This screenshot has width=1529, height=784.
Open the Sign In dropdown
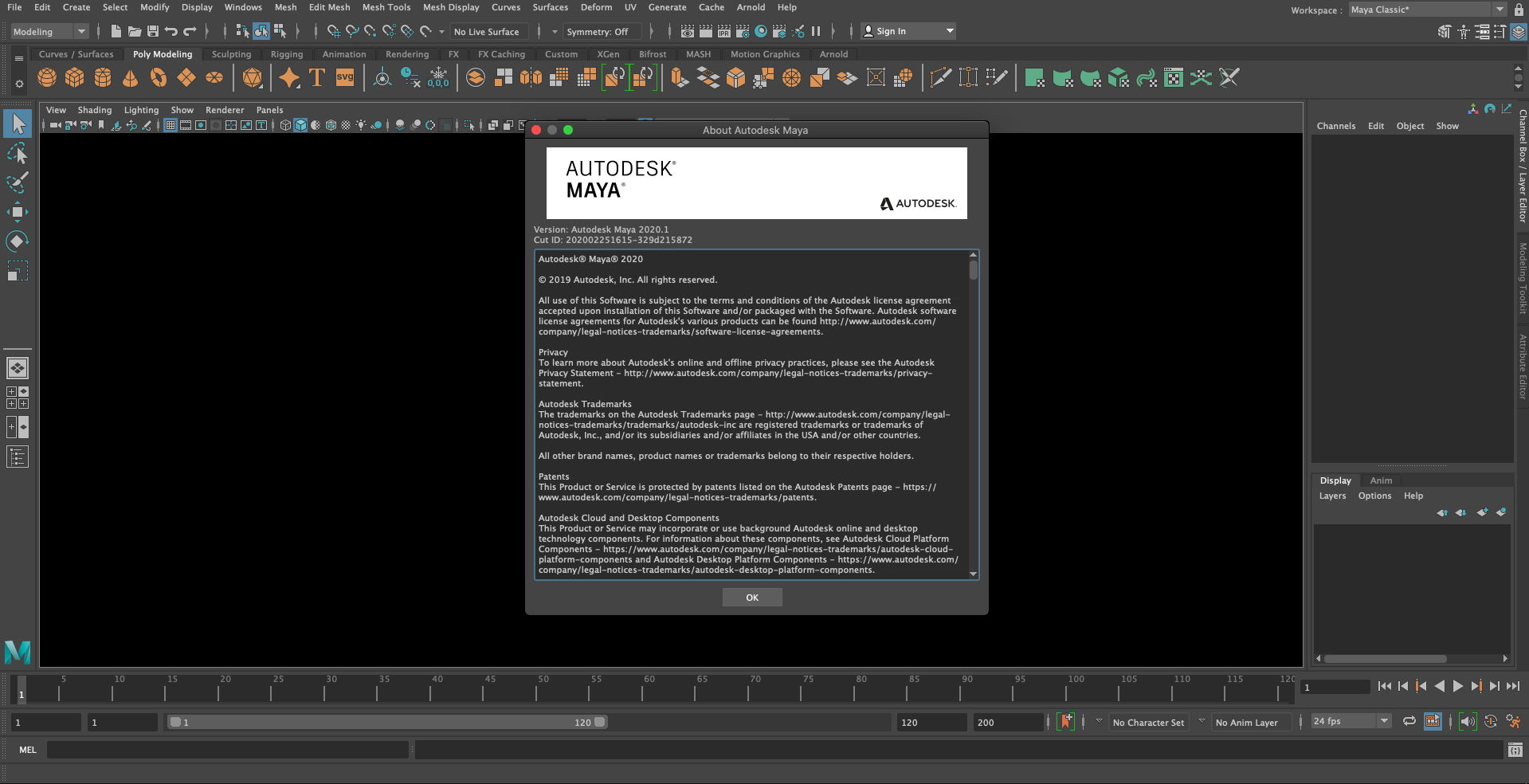click(908, 31)
